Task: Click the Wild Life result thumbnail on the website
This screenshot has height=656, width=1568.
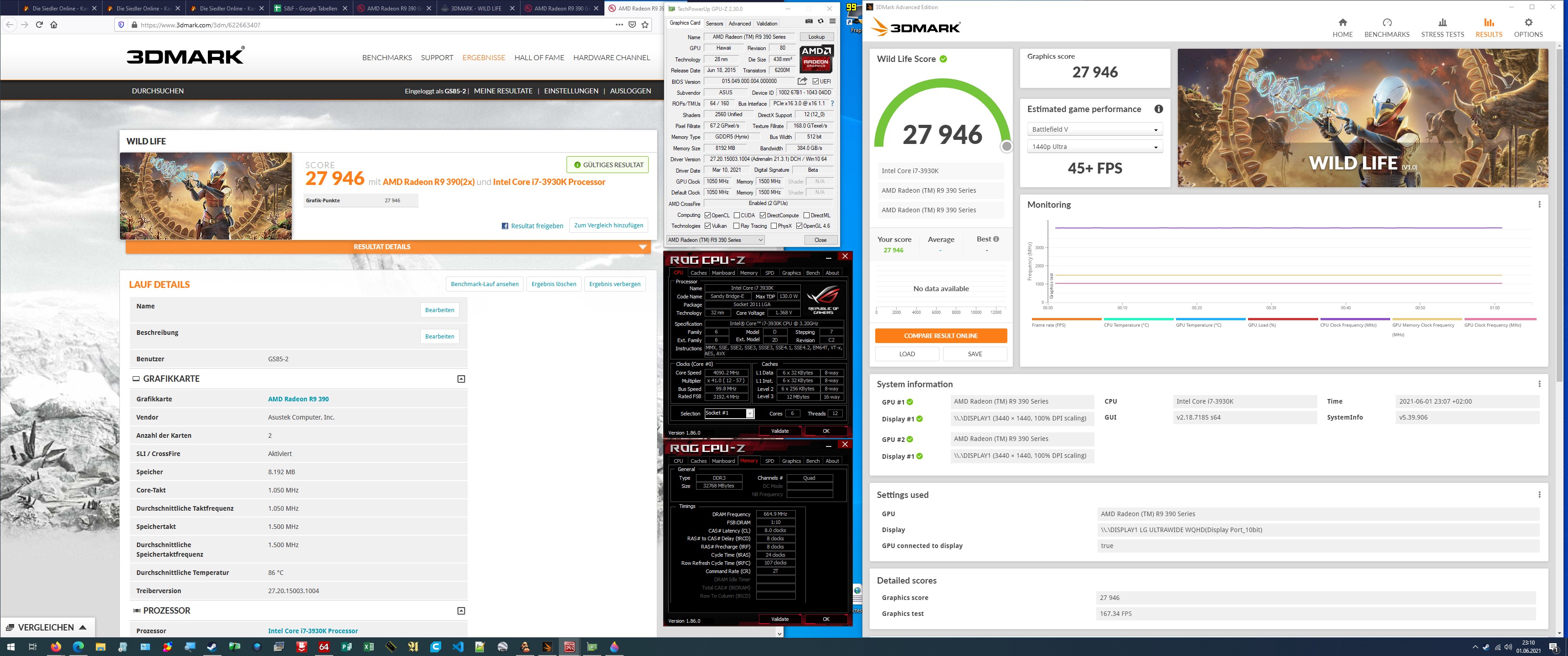Action: (x=206, y=196)
